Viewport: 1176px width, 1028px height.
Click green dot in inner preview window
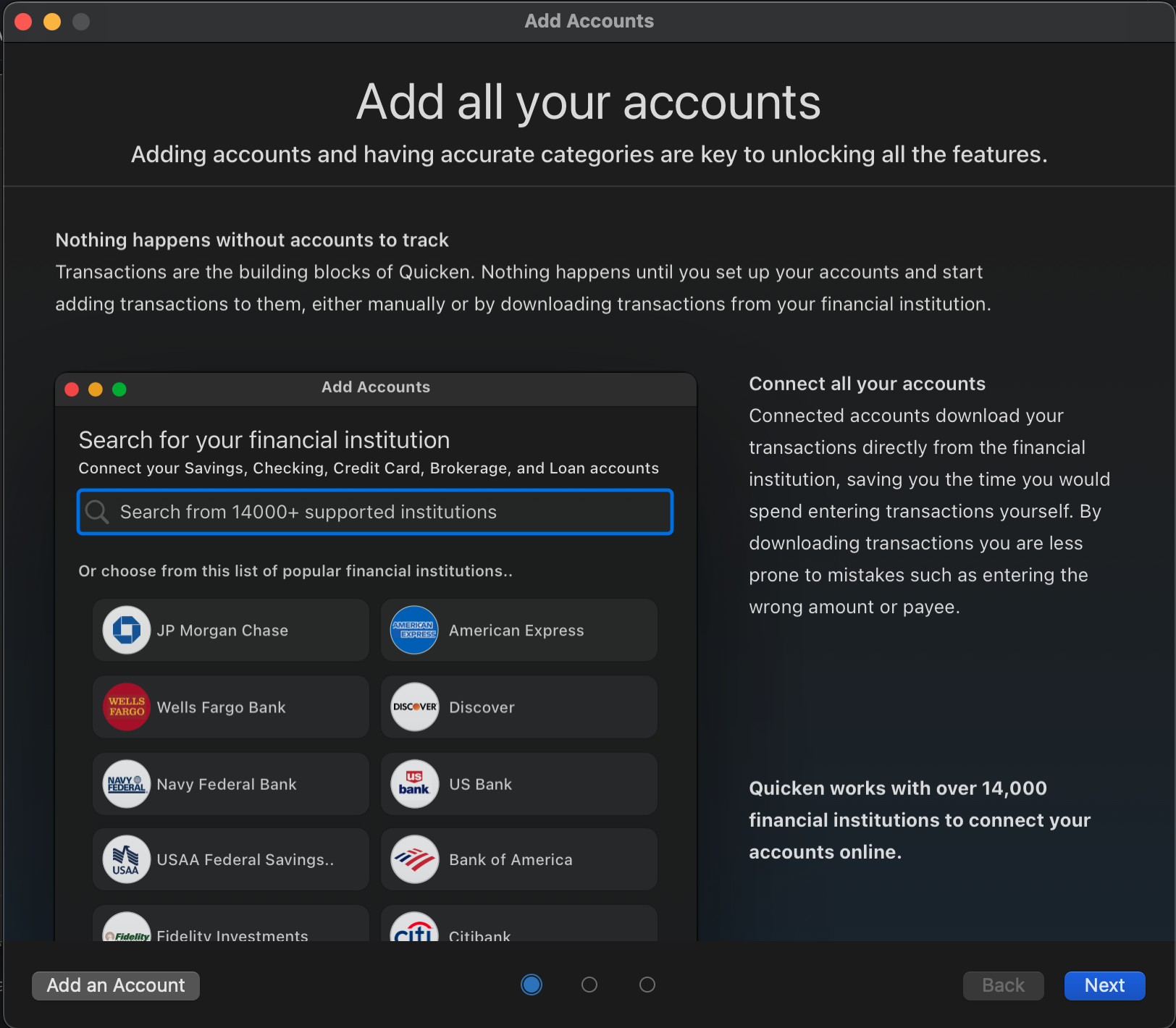coord(119,389)
